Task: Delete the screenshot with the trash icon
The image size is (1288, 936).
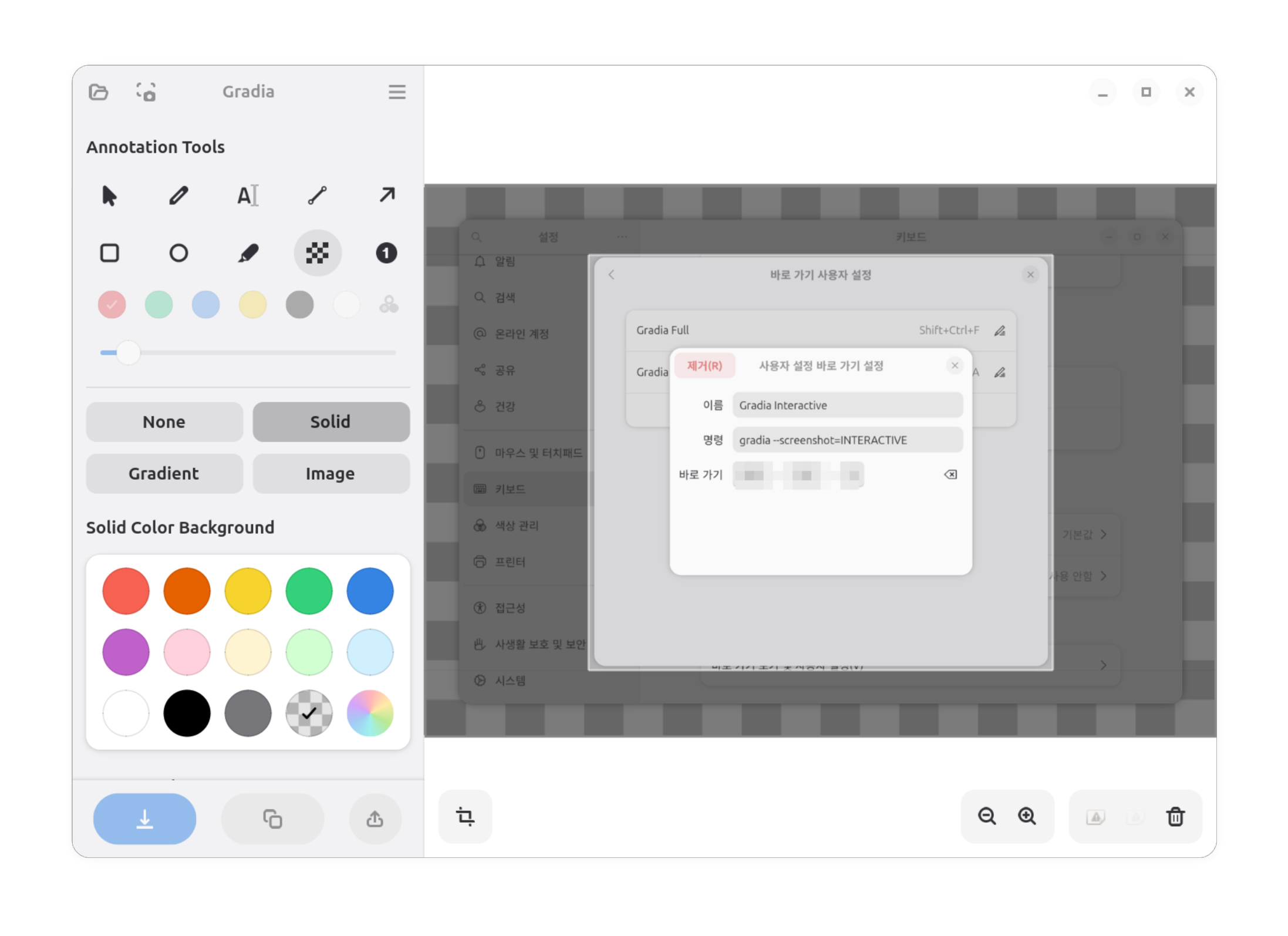Action: pos(1175,817)
